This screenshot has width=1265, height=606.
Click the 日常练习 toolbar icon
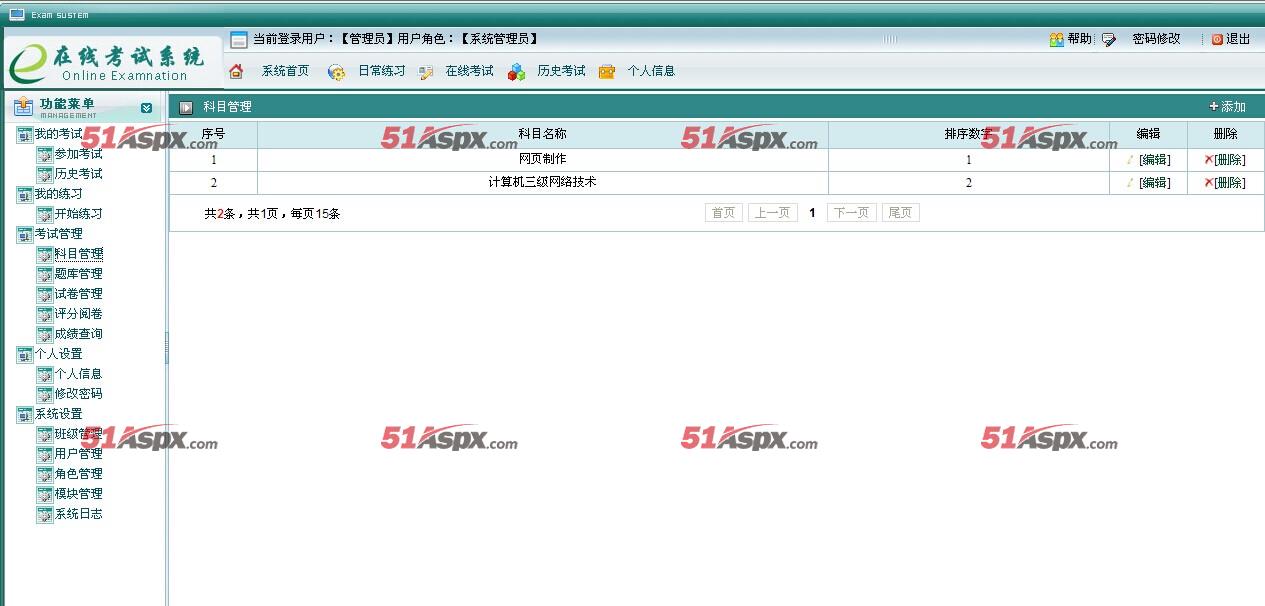pos(337,72)
